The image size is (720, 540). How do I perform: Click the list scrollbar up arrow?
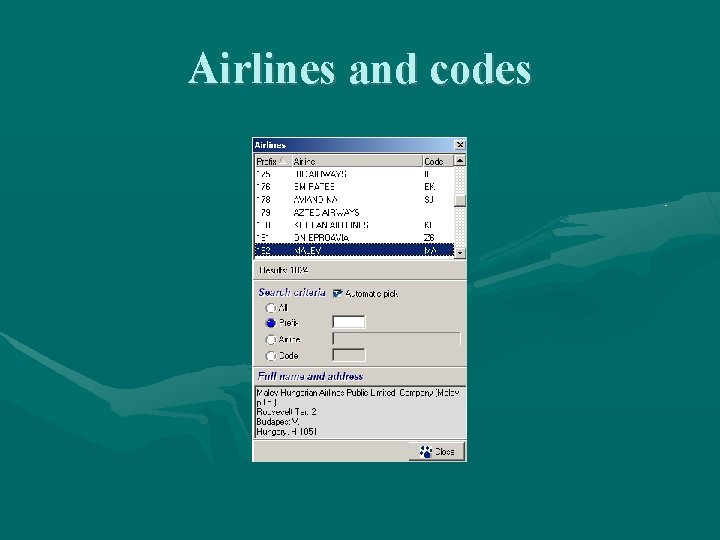click(x=460, y=161)
